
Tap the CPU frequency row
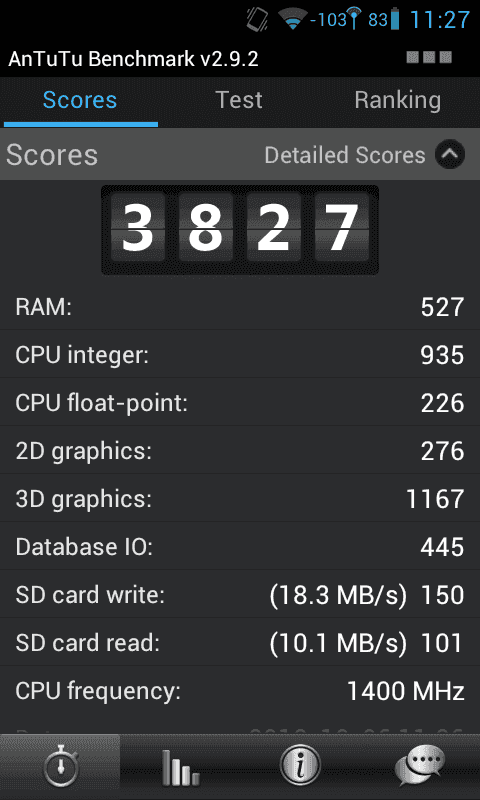(x=240, y=691)
